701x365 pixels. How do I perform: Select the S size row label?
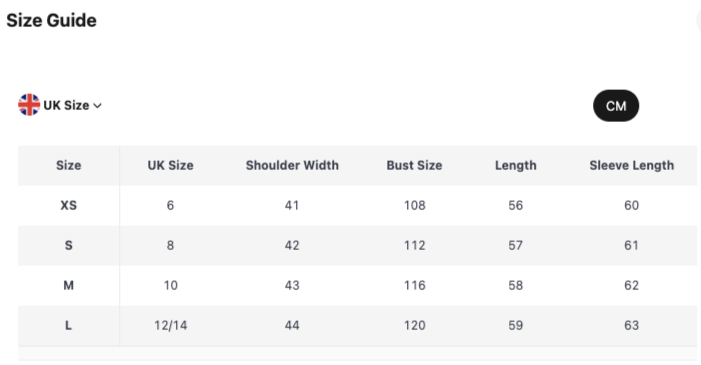68,245
